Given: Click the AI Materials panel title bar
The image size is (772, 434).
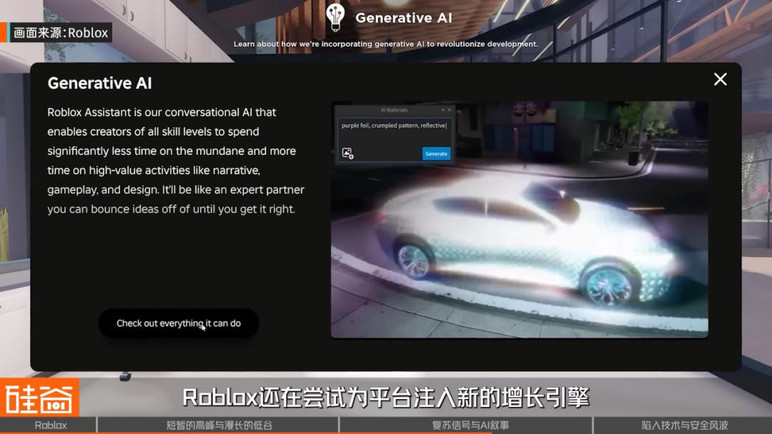Looking at the screenshot, I should (394, 110).
